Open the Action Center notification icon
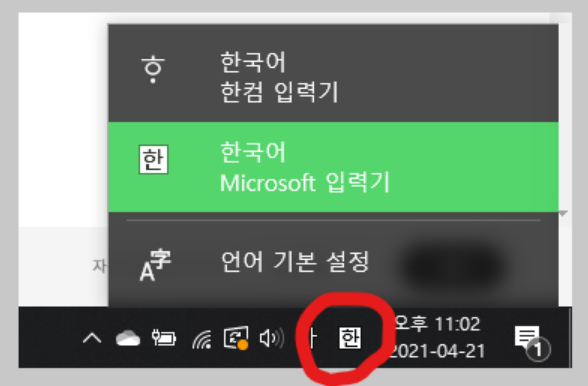This screenshot has width=588, height=386. [532, 342]
